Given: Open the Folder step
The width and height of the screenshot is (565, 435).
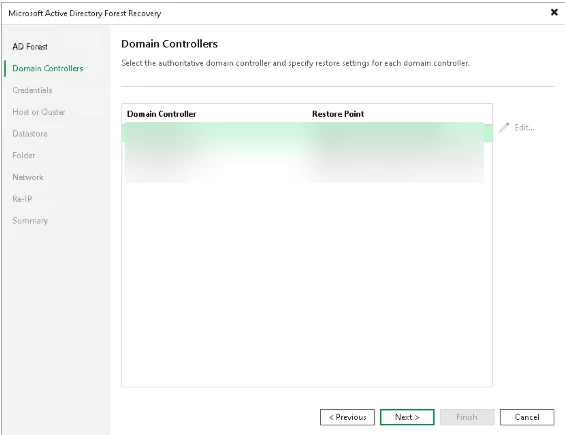Looking at the screenshot, I should click(24, 155).
